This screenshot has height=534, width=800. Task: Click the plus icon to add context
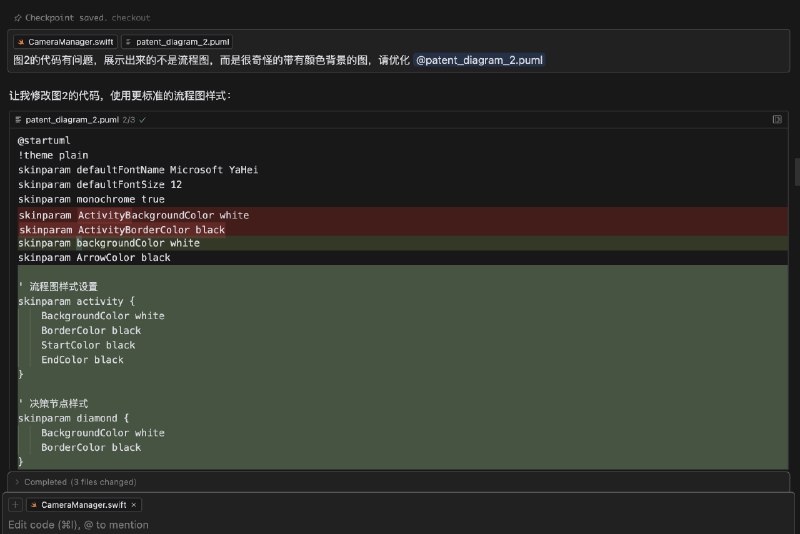coord(15,505)
